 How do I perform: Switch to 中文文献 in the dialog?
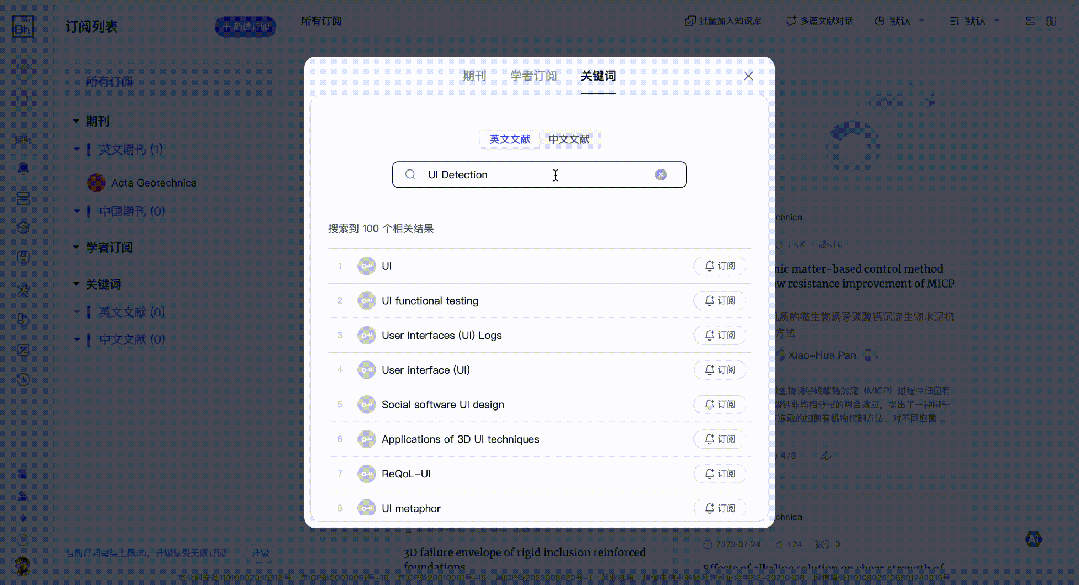tap(568, 139)
